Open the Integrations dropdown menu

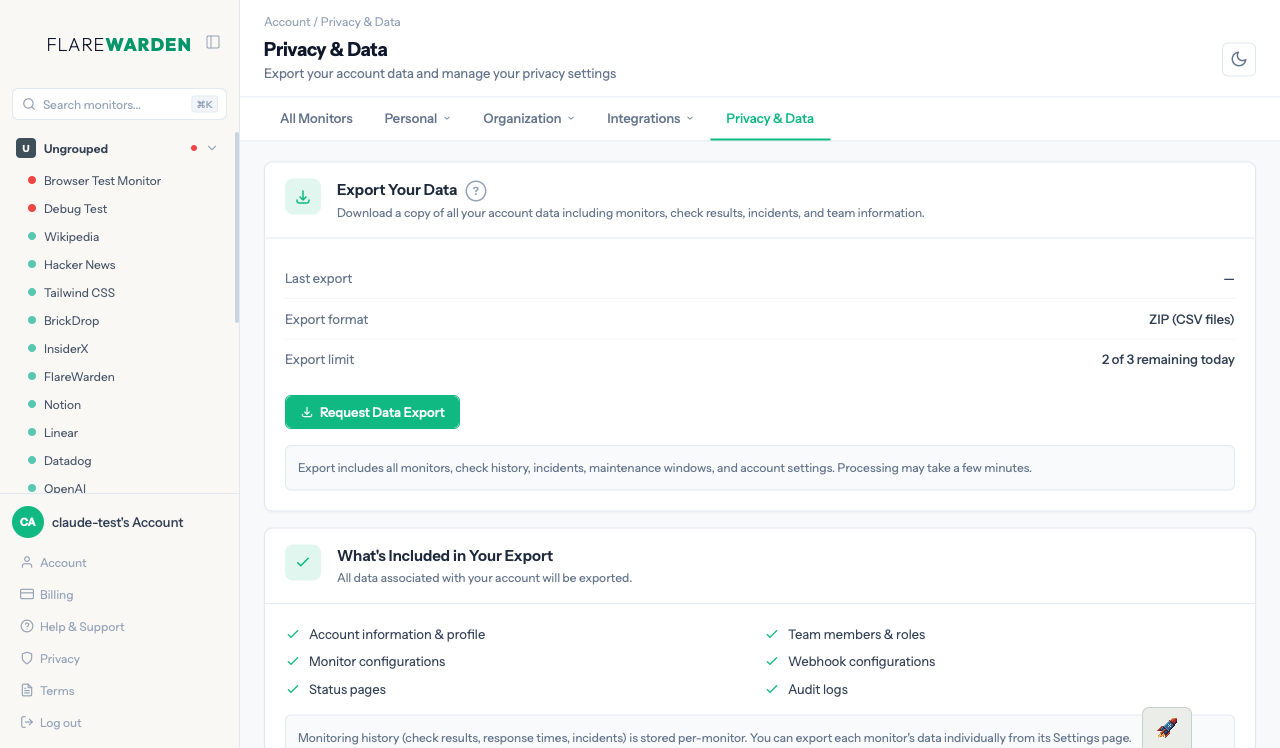[650, 118]
